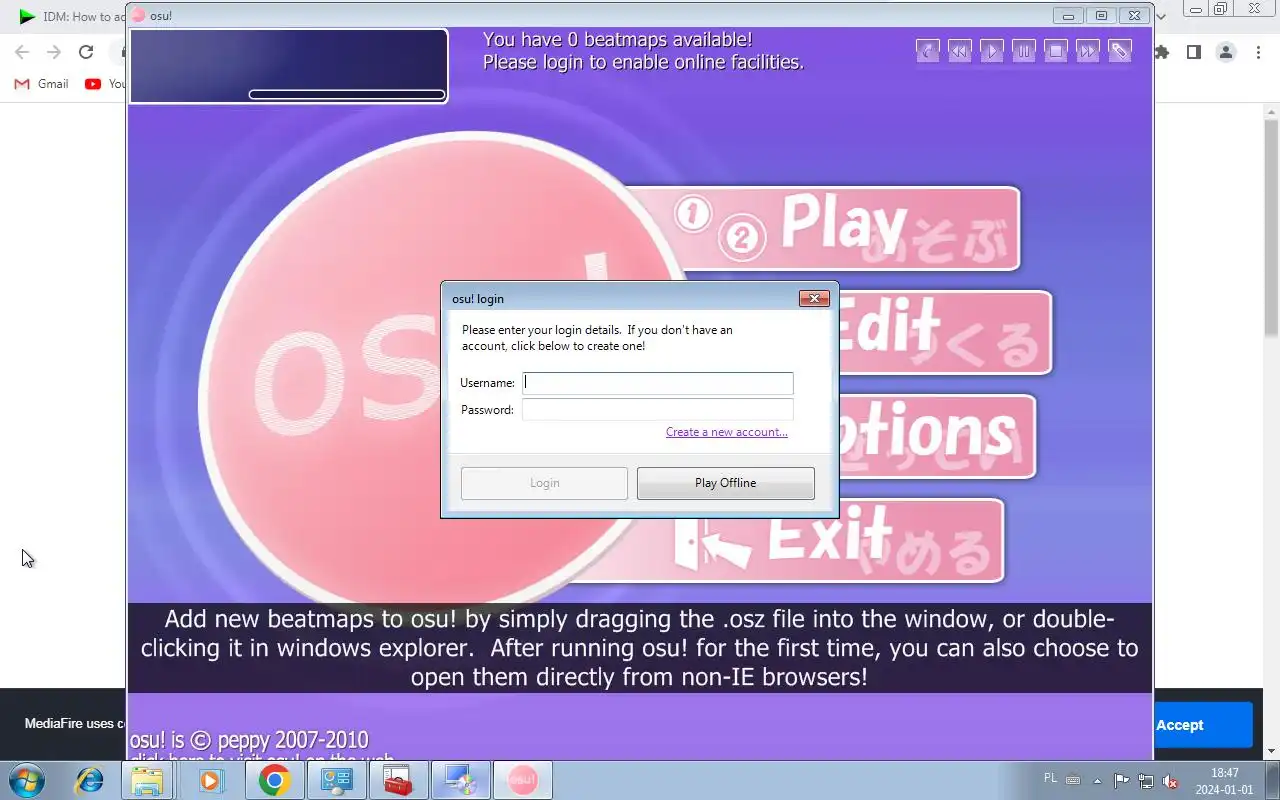Open the network tray icon
This screenshot has height=800, width=1280.
point(1146,781)
